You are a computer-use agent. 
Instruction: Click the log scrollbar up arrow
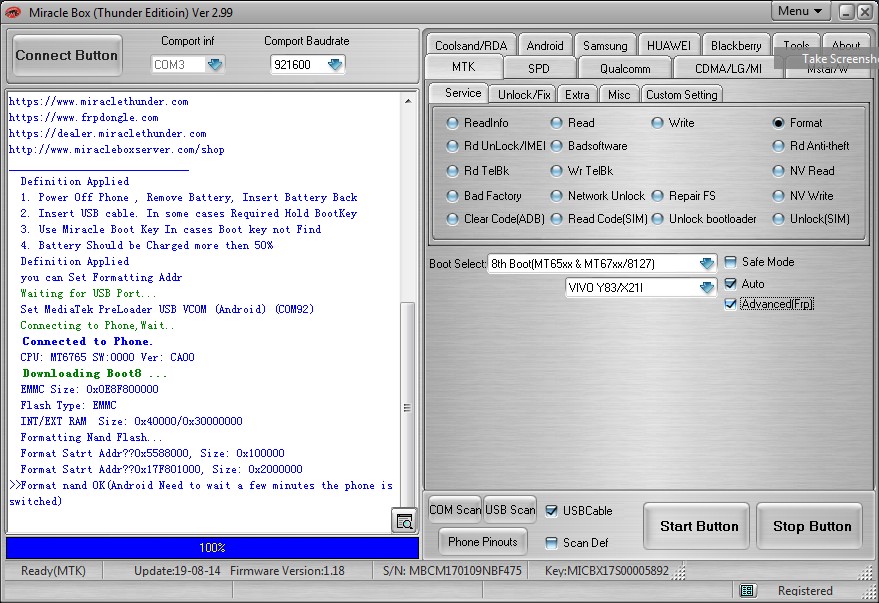(x=408, y=101)
